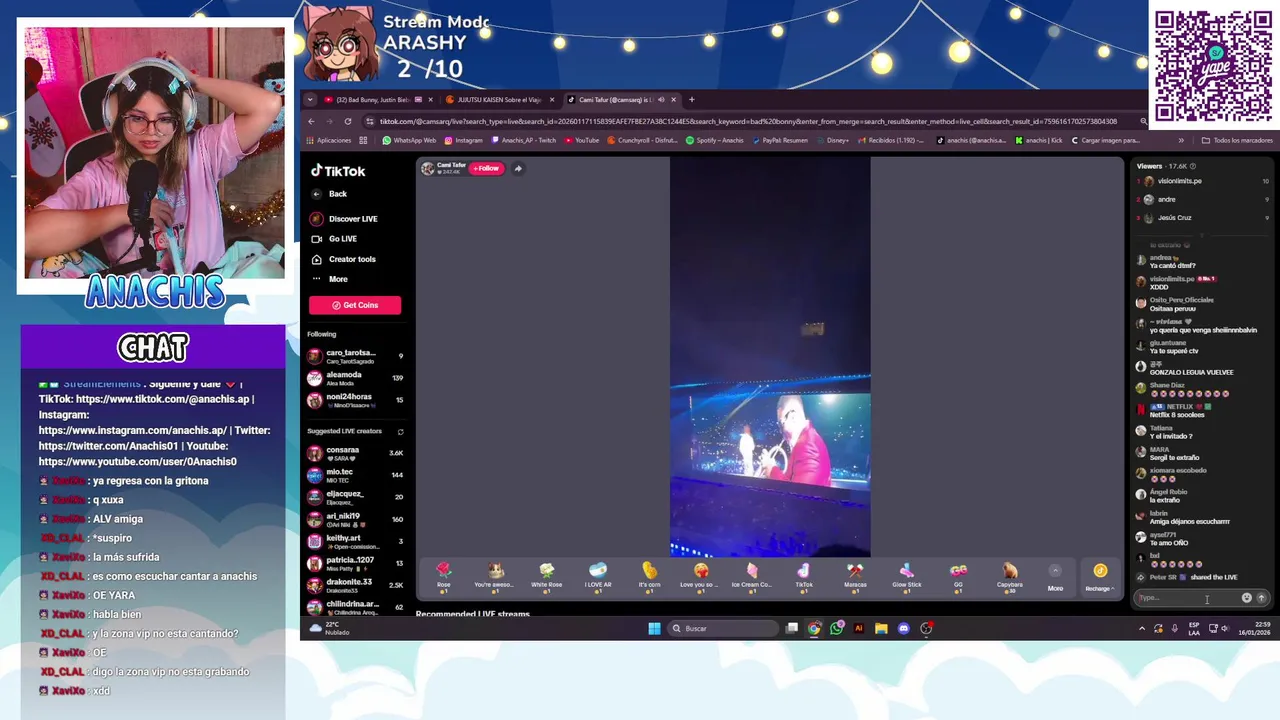Viewport: 1280px width, 720px height.
Task: Close the Cami Tafur TikTok tab
Action: coord(673,100)
